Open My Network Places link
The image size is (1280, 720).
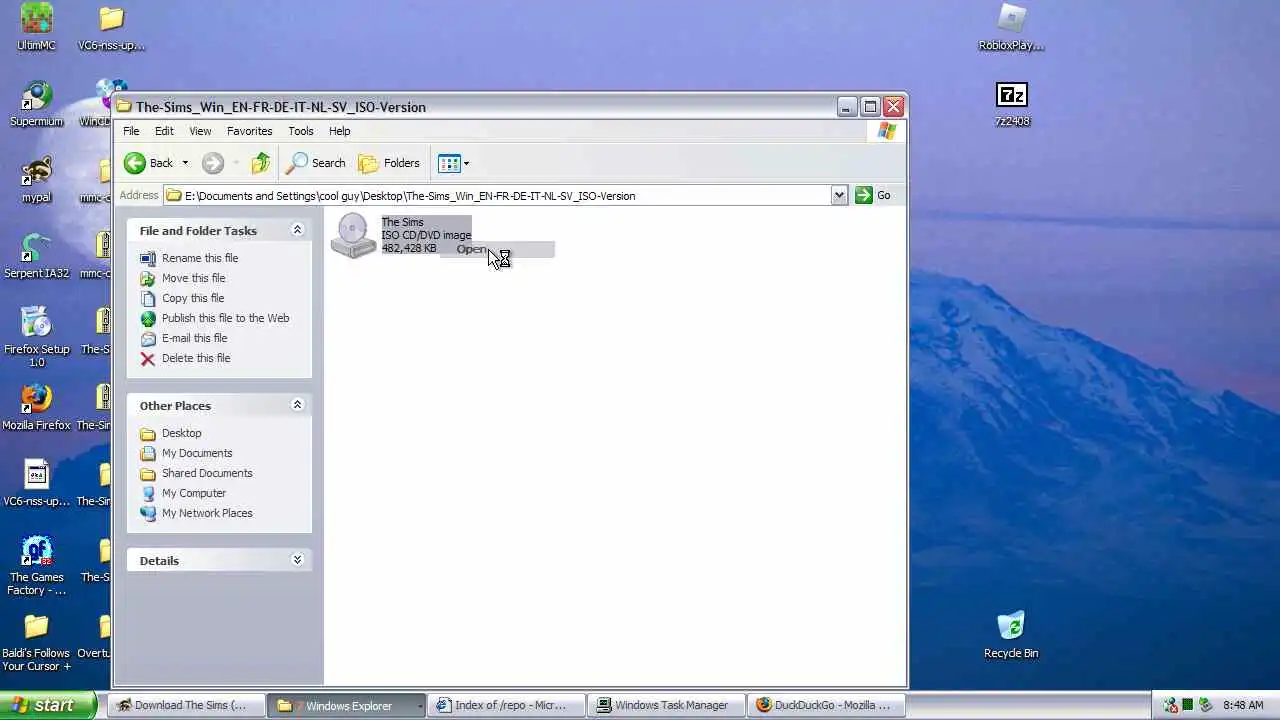(207, 513)
